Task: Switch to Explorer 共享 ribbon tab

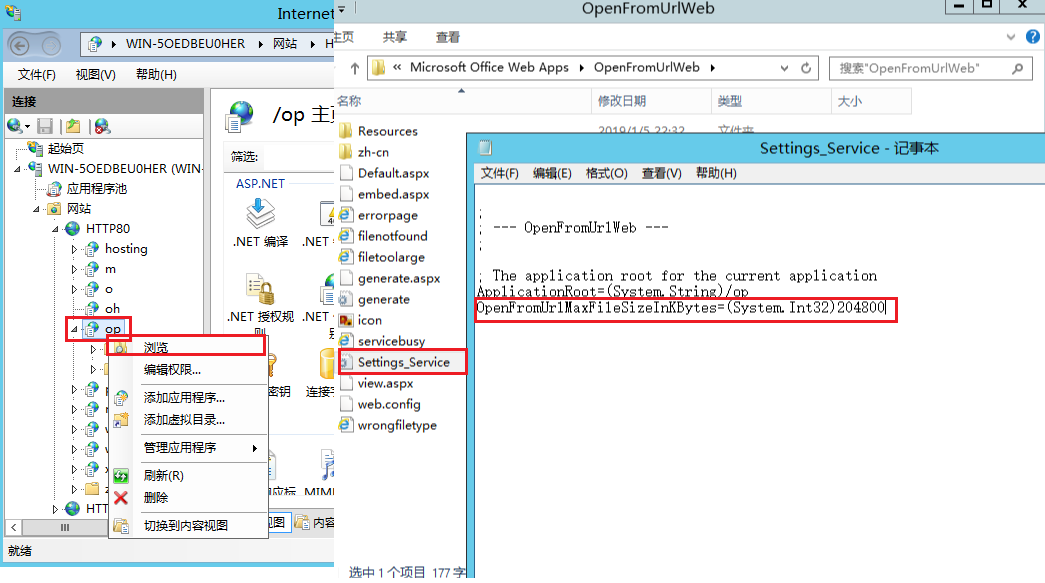Action: (395, 37)
